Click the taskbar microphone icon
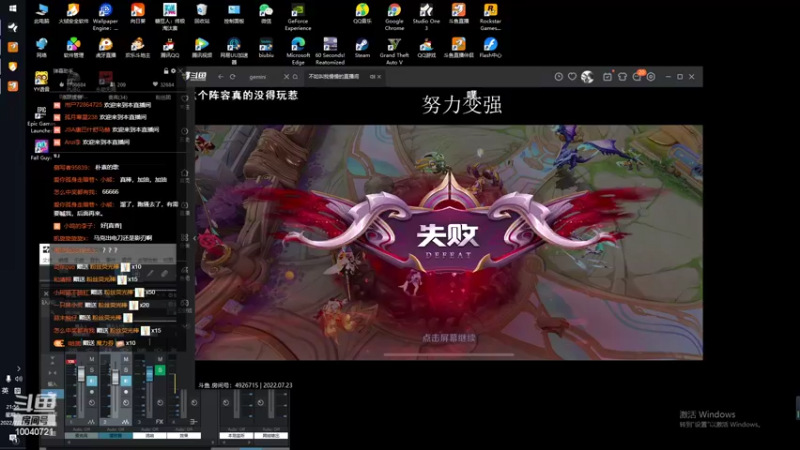 coord(8,379)
